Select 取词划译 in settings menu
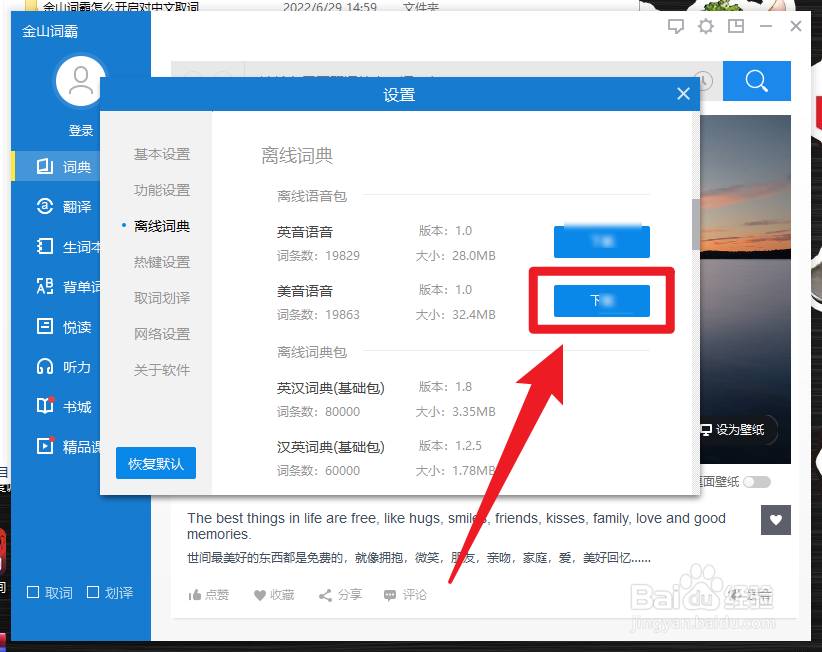The height and width of the screenshot is (652, 822). coord(161,298)
